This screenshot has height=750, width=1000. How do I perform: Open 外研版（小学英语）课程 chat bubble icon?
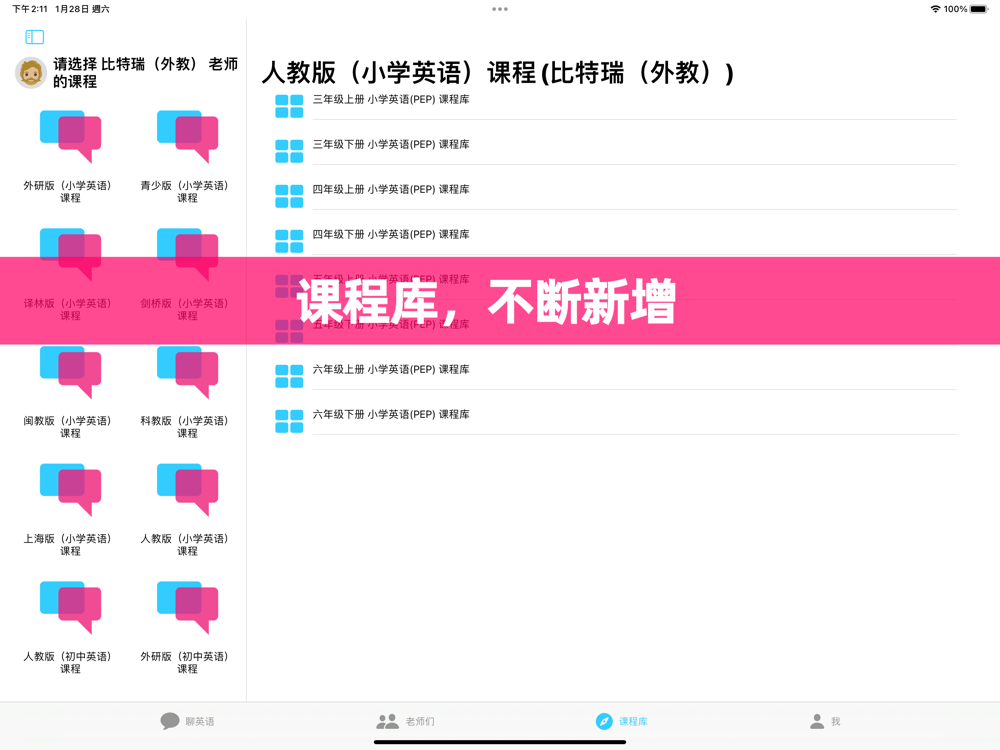point(70,136)
